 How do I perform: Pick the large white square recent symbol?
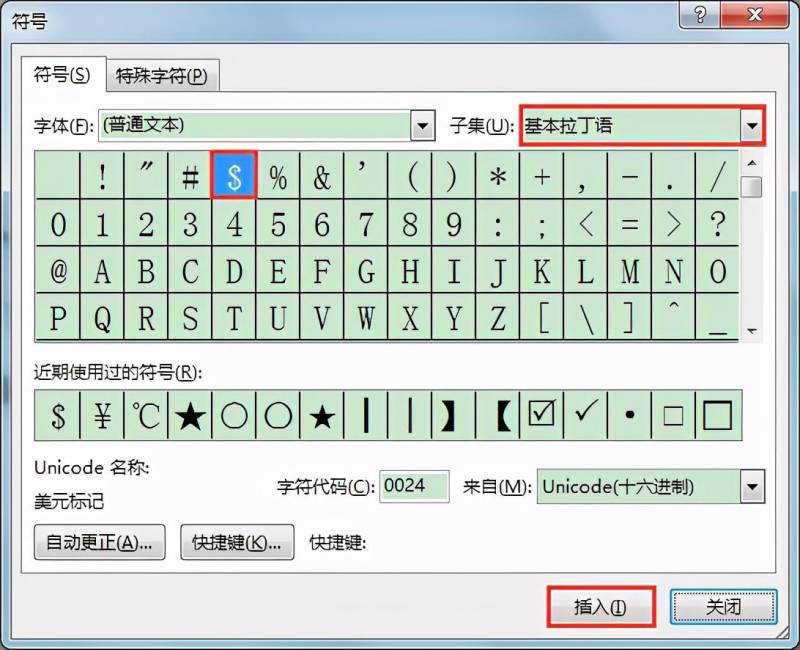pos(717,415)
